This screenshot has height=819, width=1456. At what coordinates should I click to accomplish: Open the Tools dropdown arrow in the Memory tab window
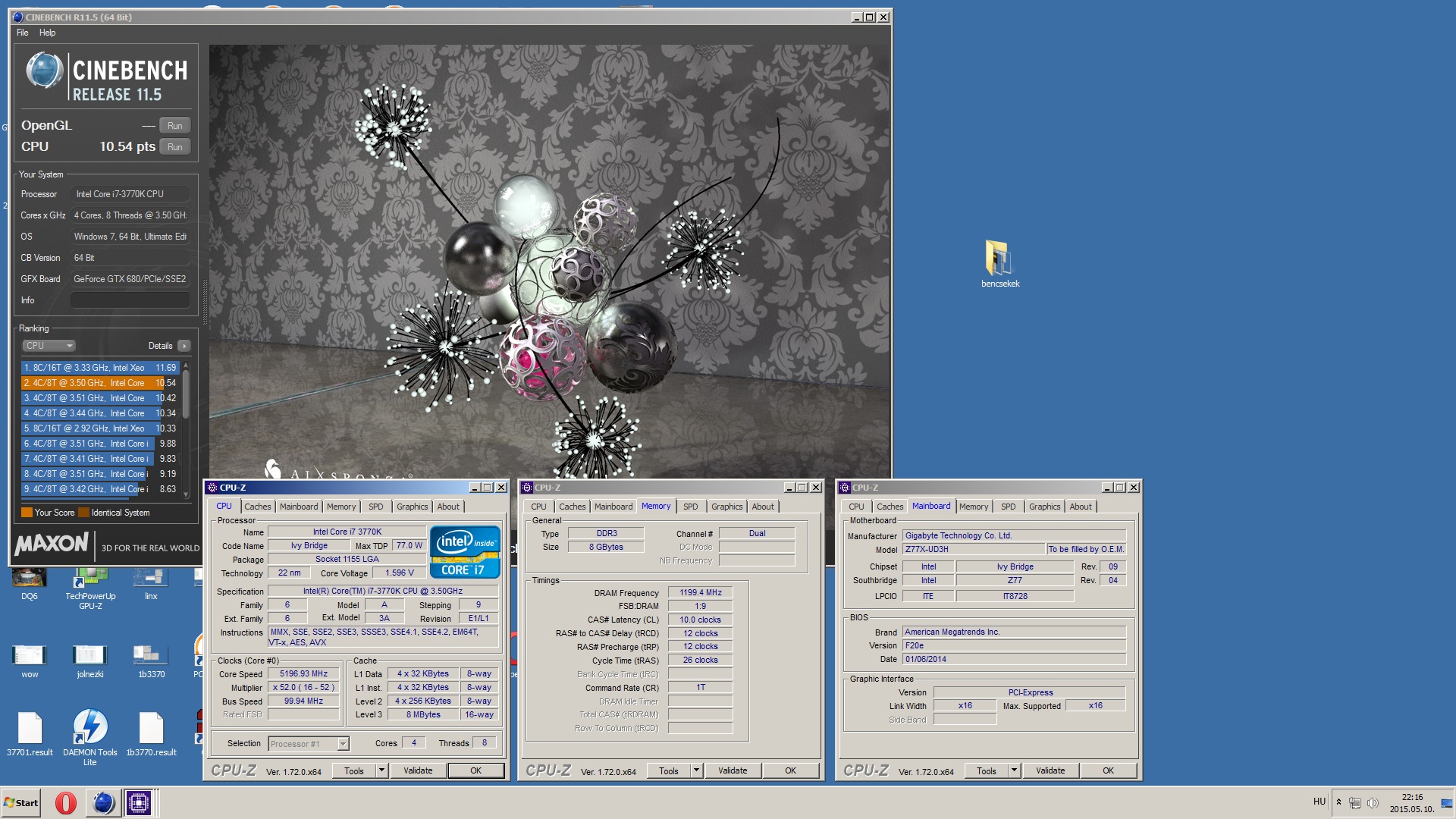point(696,770)
